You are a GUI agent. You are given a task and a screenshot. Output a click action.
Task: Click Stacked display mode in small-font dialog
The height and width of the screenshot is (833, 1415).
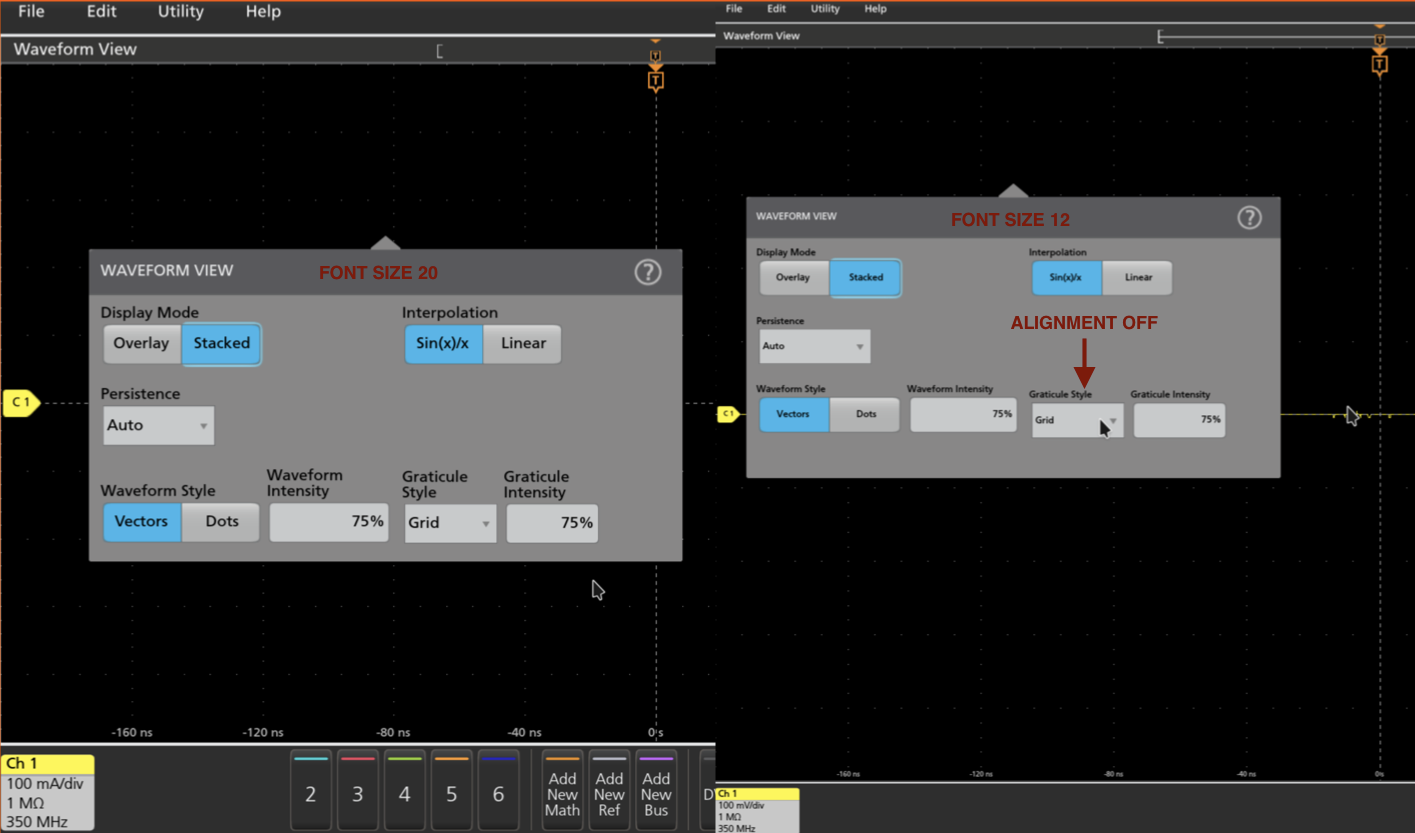[865, 278]
